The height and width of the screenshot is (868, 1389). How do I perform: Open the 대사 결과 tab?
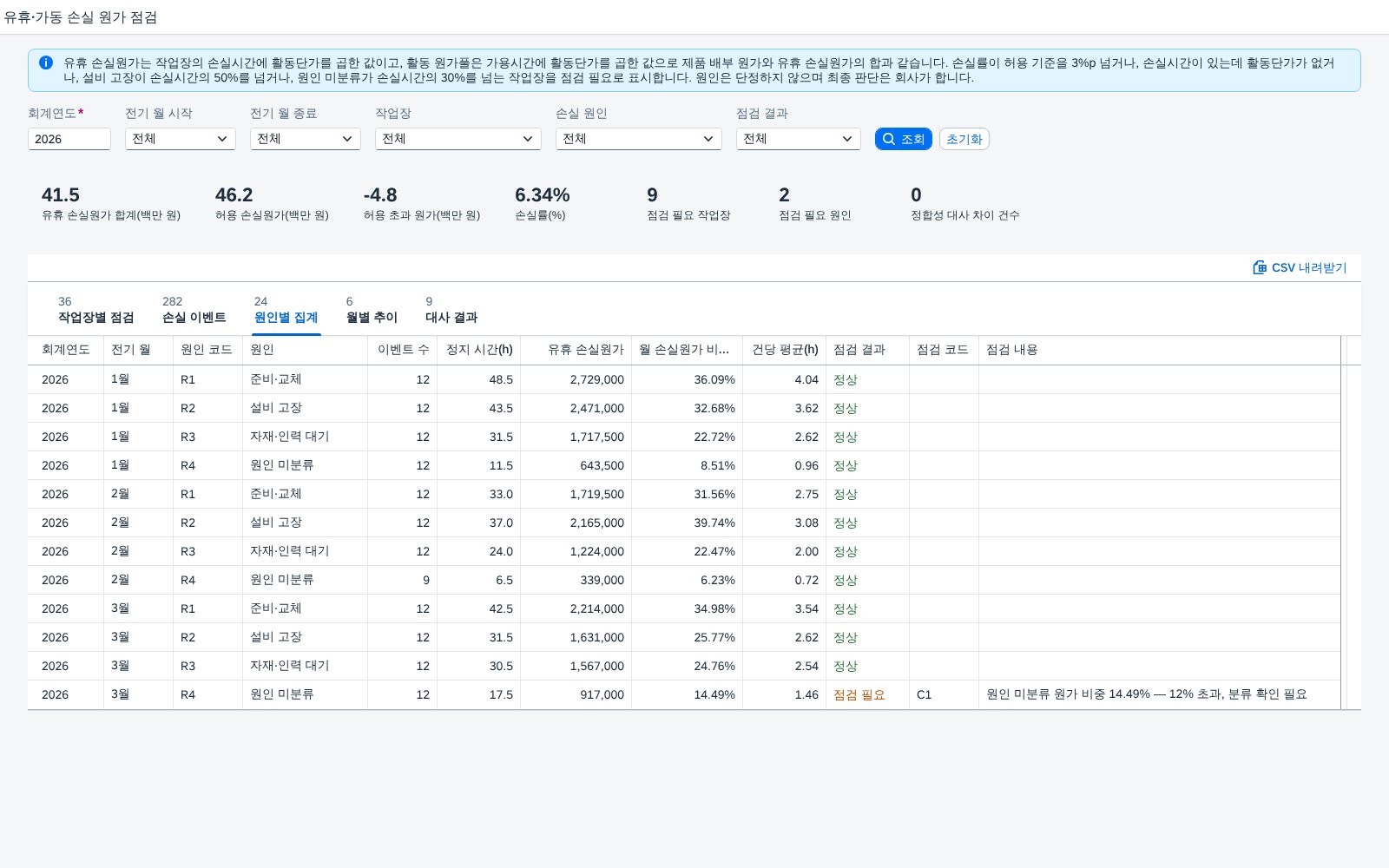click(451, 310)
